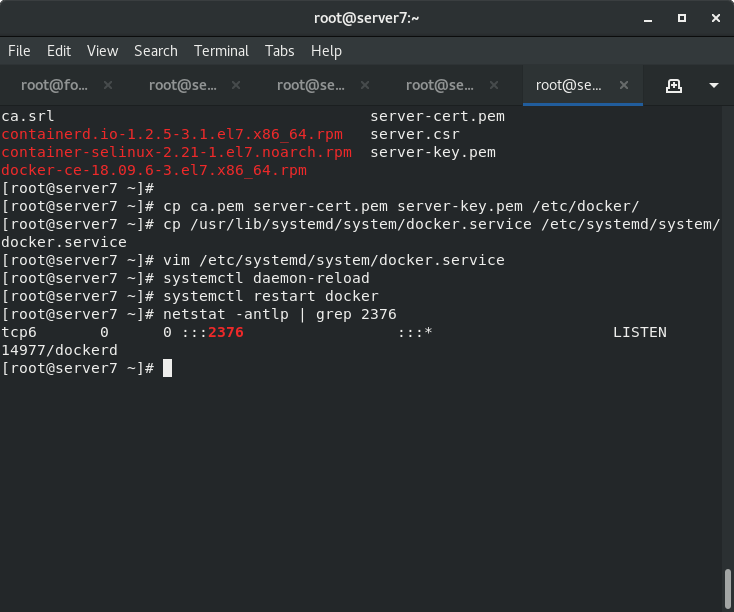Screen dimensions: 734x612
Task: Click the root@server7:~ window title
Action: click(367, 18)
